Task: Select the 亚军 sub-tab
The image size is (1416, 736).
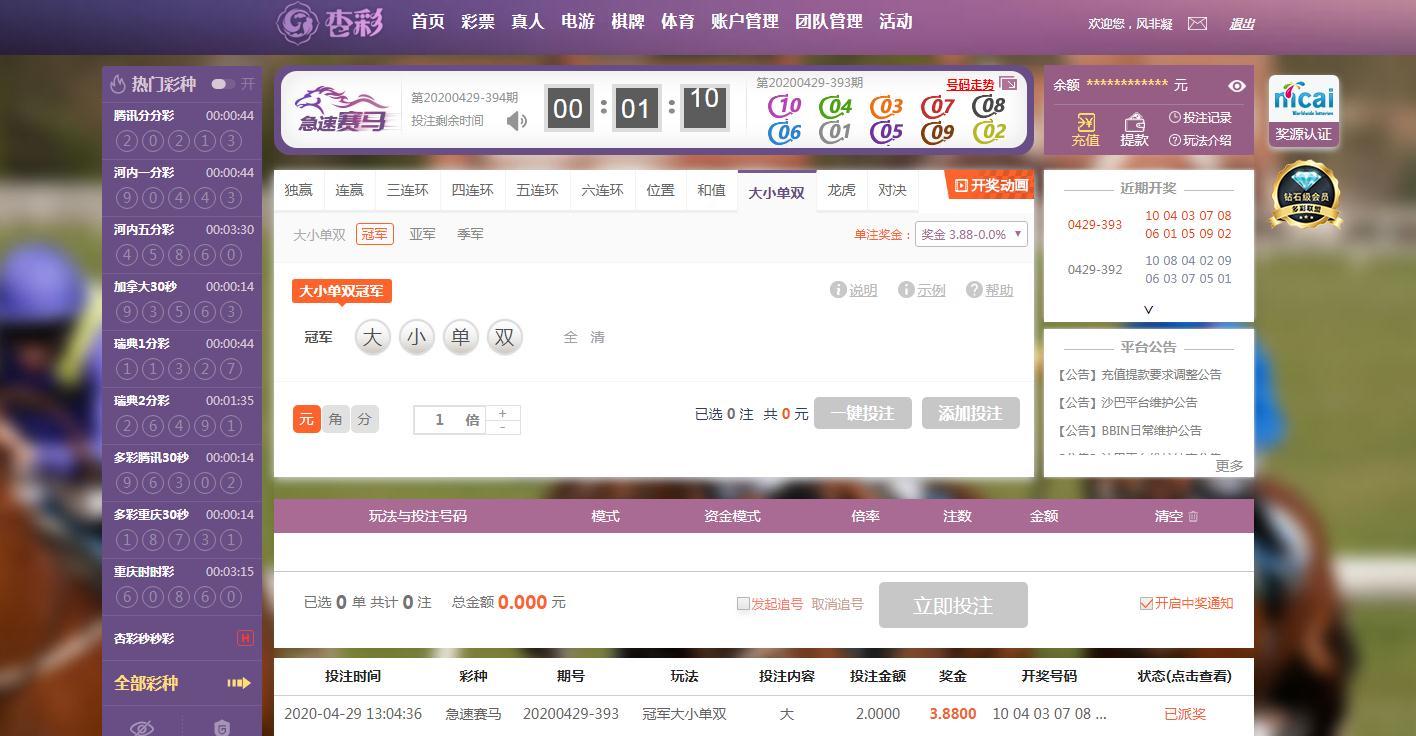Action: pos(422,234)
